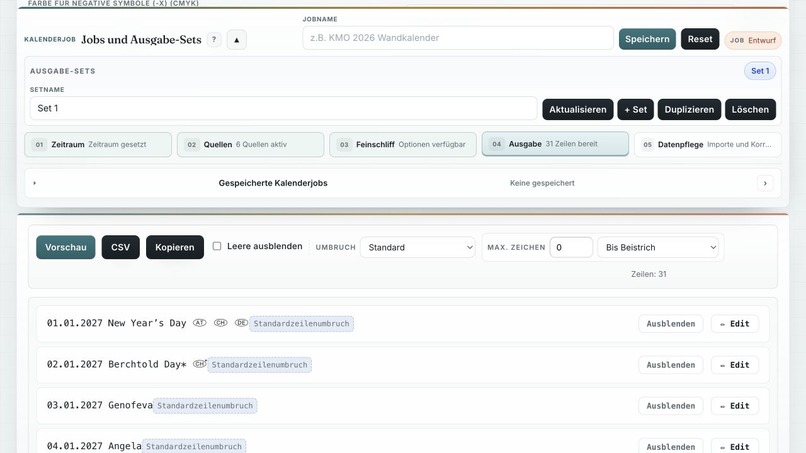Edit the Berchtold Day row
Screen dimensions: 806x453
(x=735, y=365)
